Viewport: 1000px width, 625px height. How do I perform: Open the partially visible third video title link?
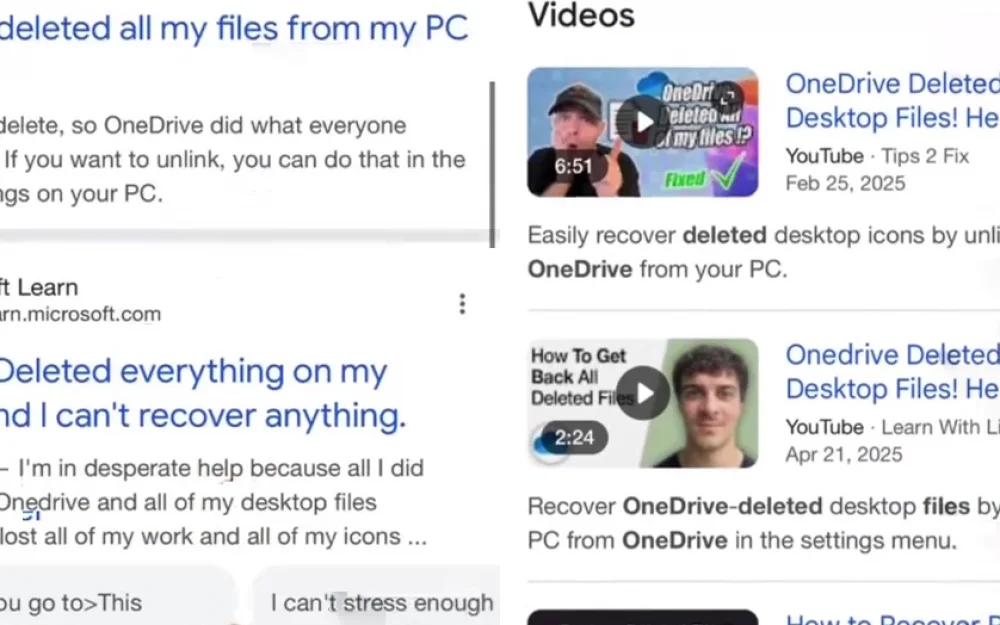click(x=892, y=619)
